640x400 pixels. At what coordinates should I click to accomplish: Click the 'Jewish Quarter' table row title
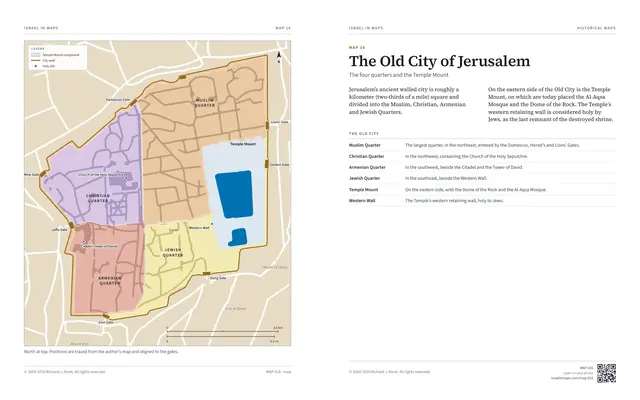click(x=364, y=178)
